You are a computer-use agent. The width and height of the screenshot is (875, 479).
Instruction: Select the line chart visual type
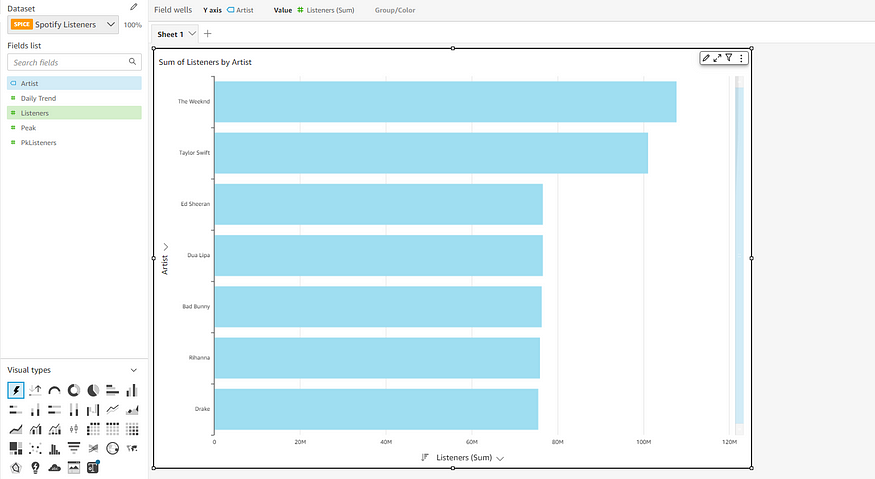112,410
